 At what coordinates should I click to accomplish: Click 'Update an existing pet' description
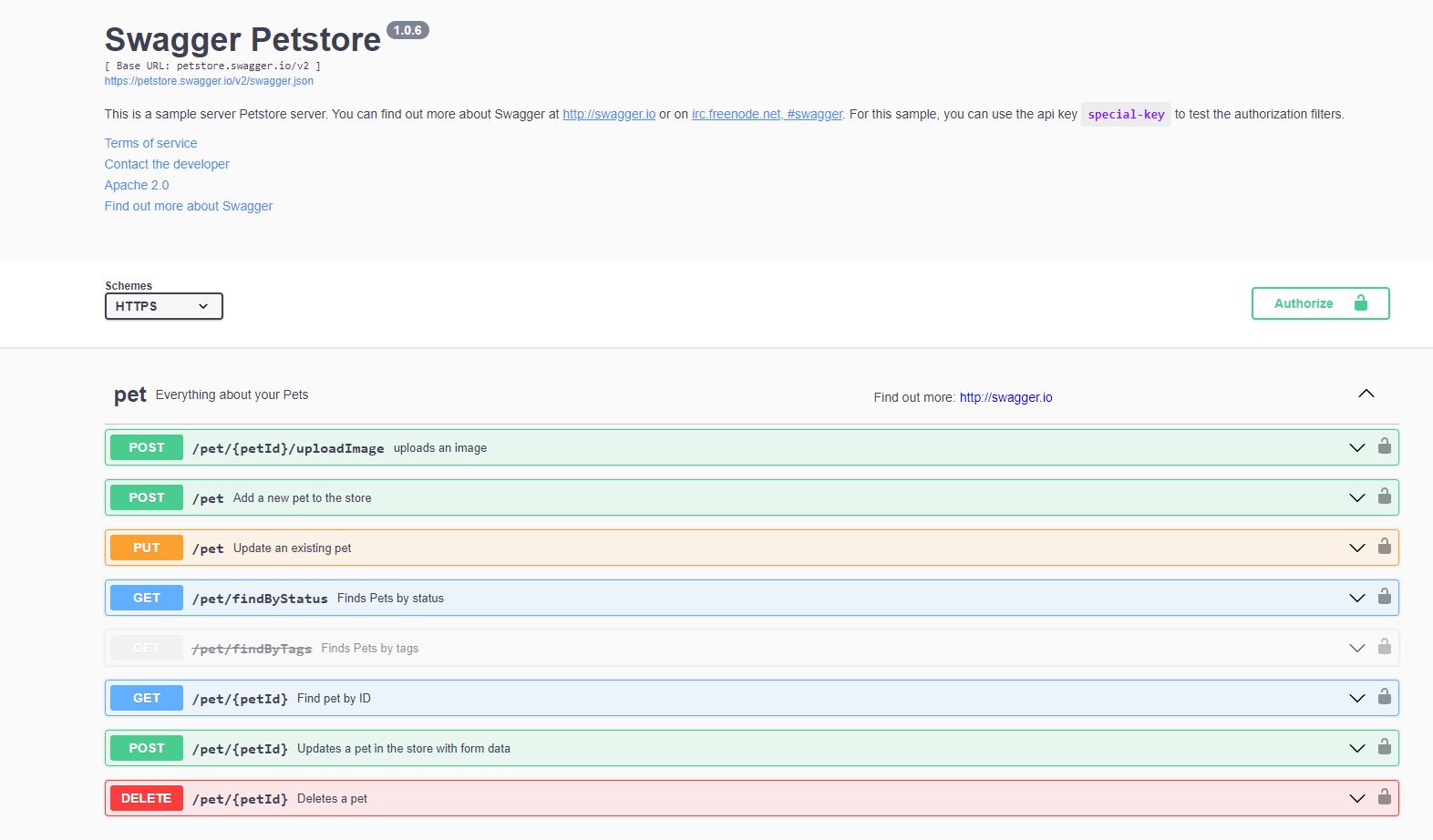point(292,548)
